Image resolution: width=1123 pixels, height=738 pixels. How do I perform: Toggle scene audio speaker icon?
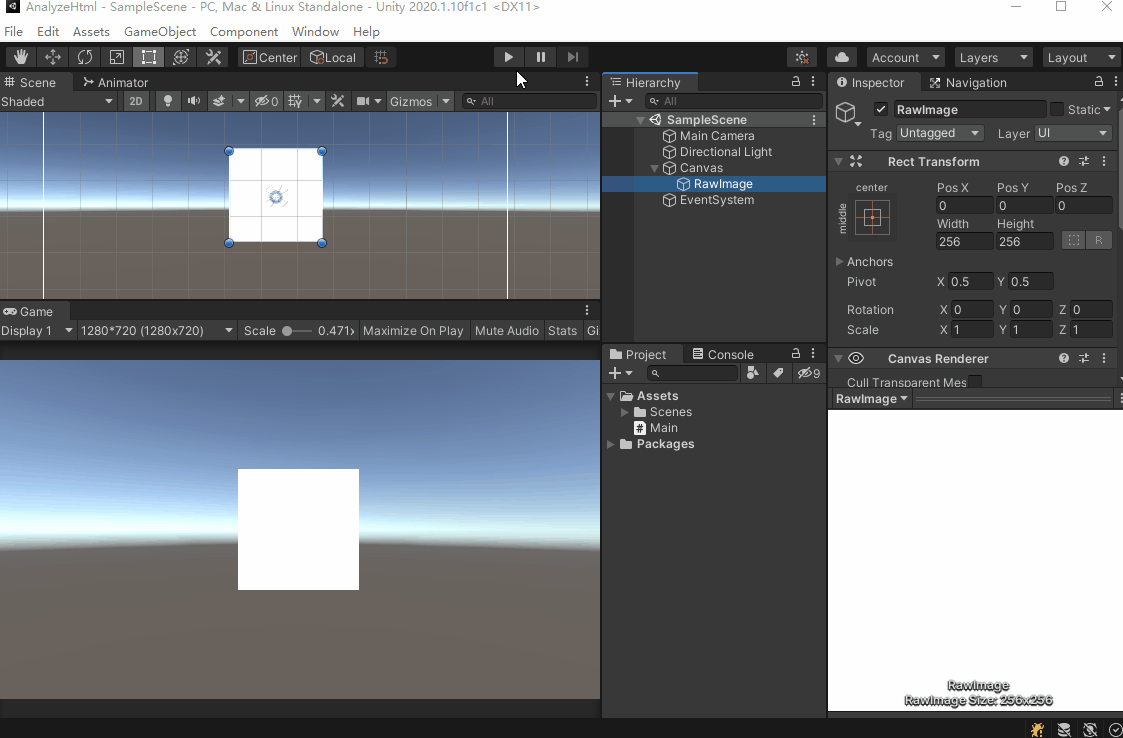click(x=193, y=101)
